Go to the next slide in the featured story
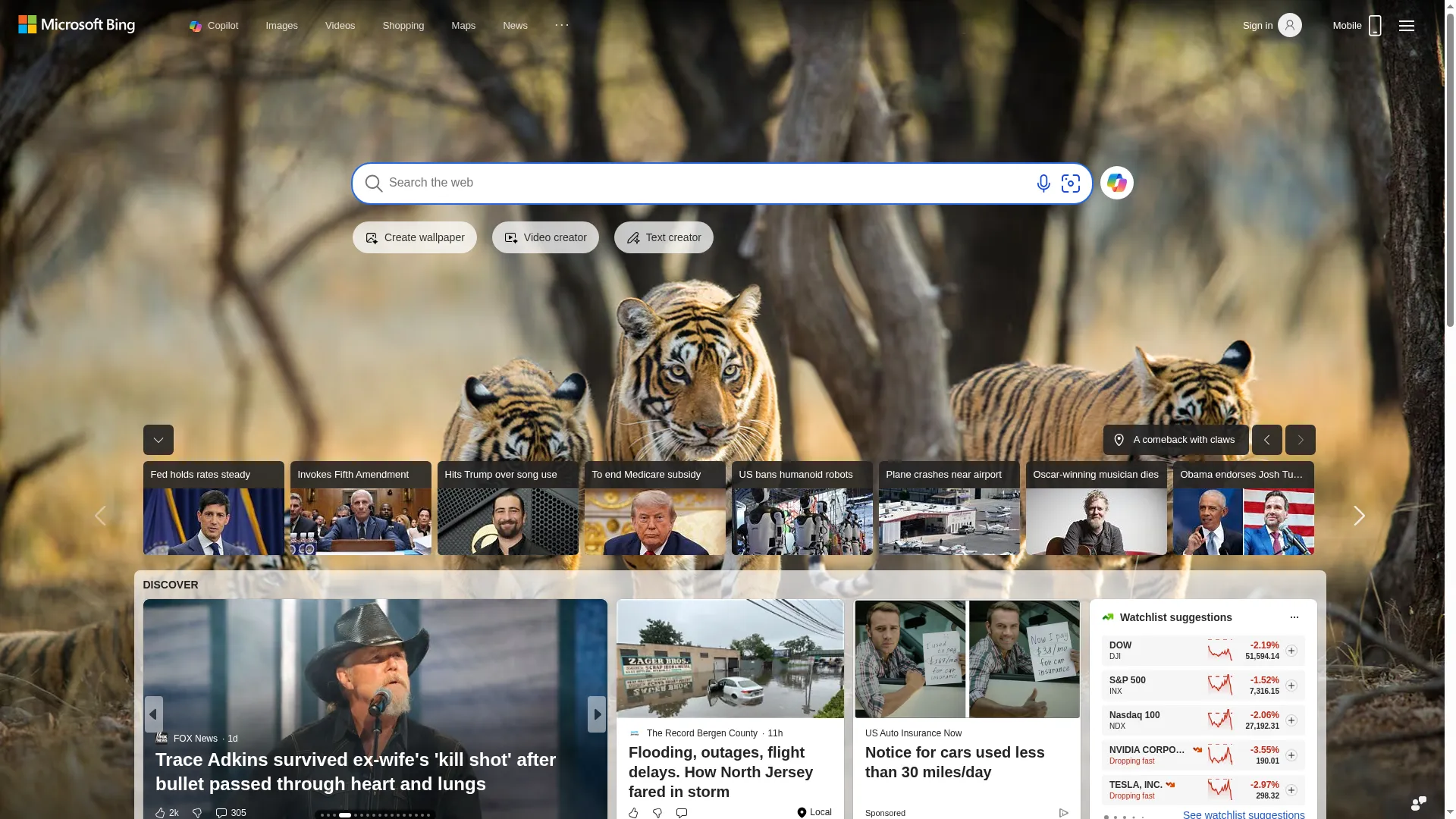This screenshot has width=1456, height=819. 597,714
